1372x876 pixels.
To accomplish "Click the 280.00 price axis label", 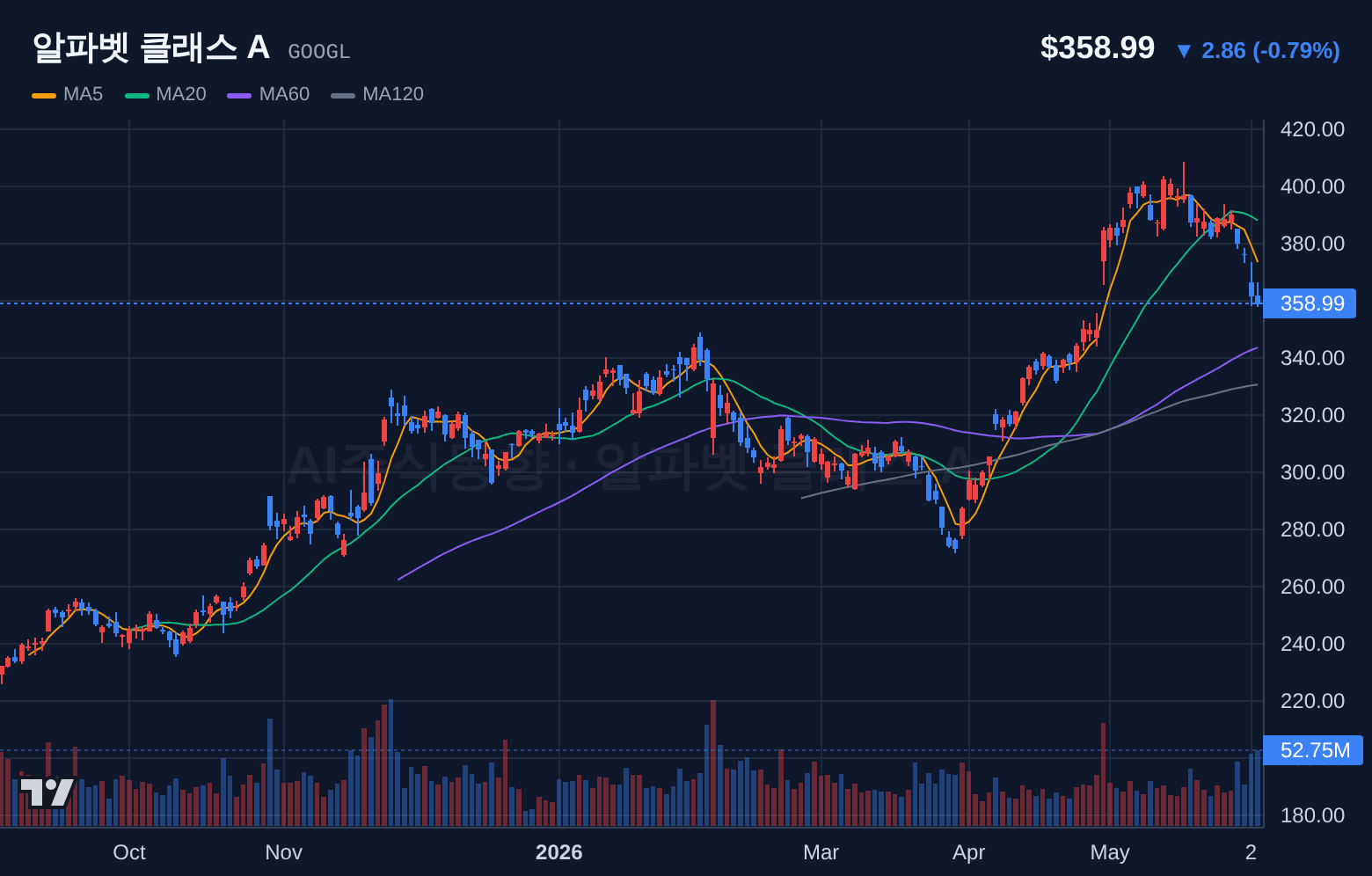I will [1312, 529].
